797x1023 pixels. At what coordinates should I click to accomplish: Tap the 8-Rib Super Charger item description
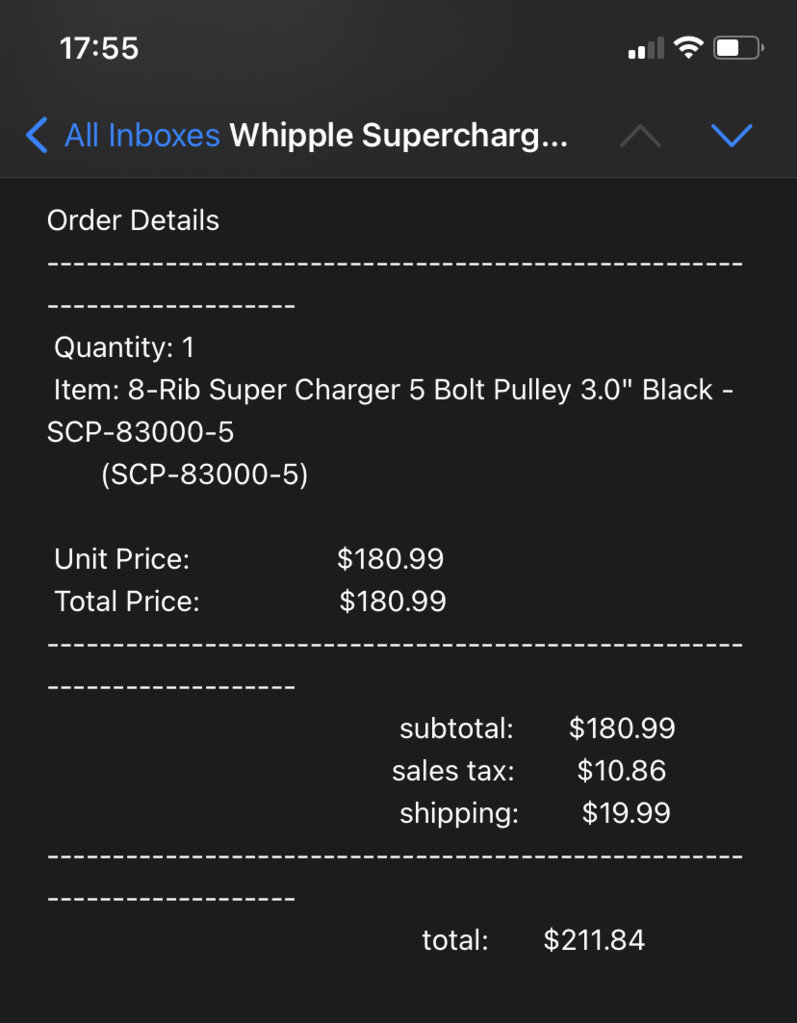click(x=390, y=411)
